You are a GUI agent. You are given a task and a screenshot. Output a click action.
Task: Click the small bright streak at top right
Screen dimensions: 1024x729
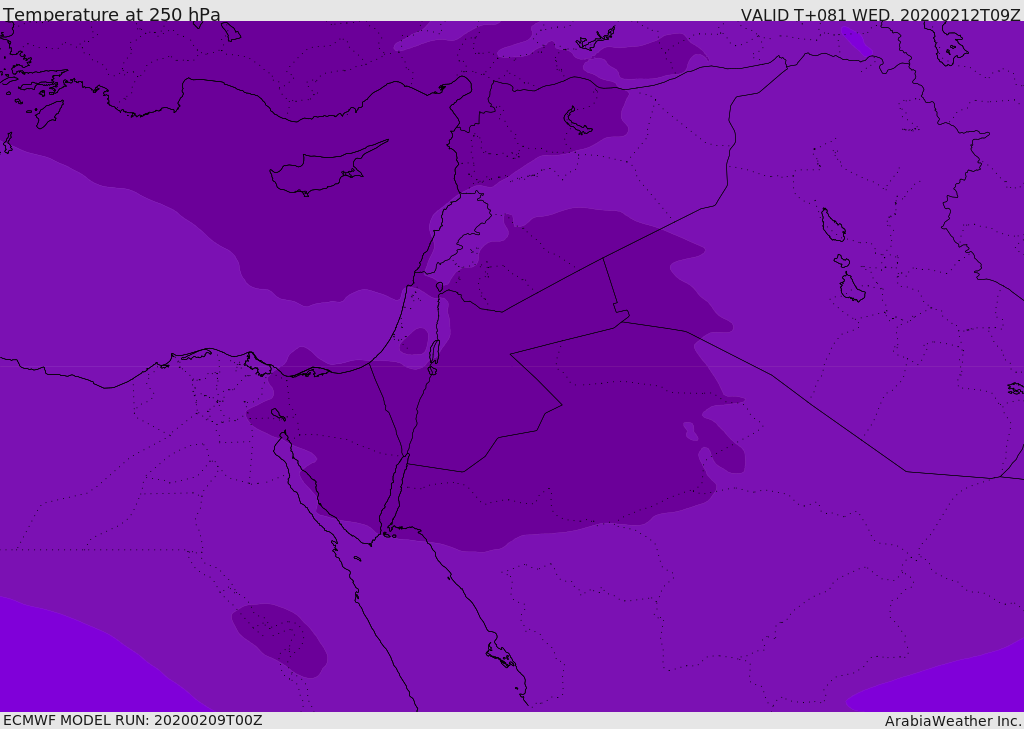(x=856, y=40)
